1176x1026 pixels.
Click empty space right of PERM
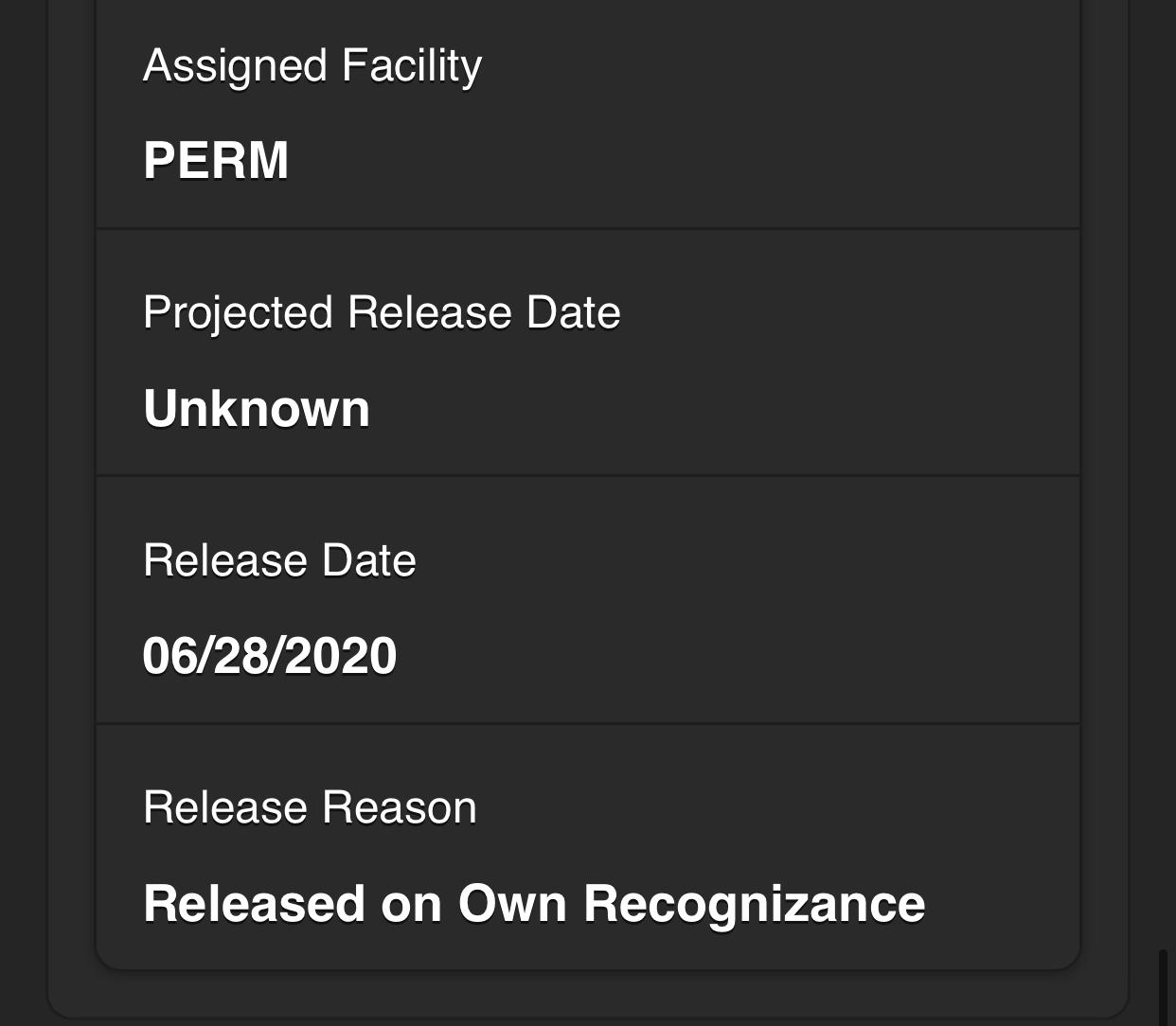click(x=682, y=160)
